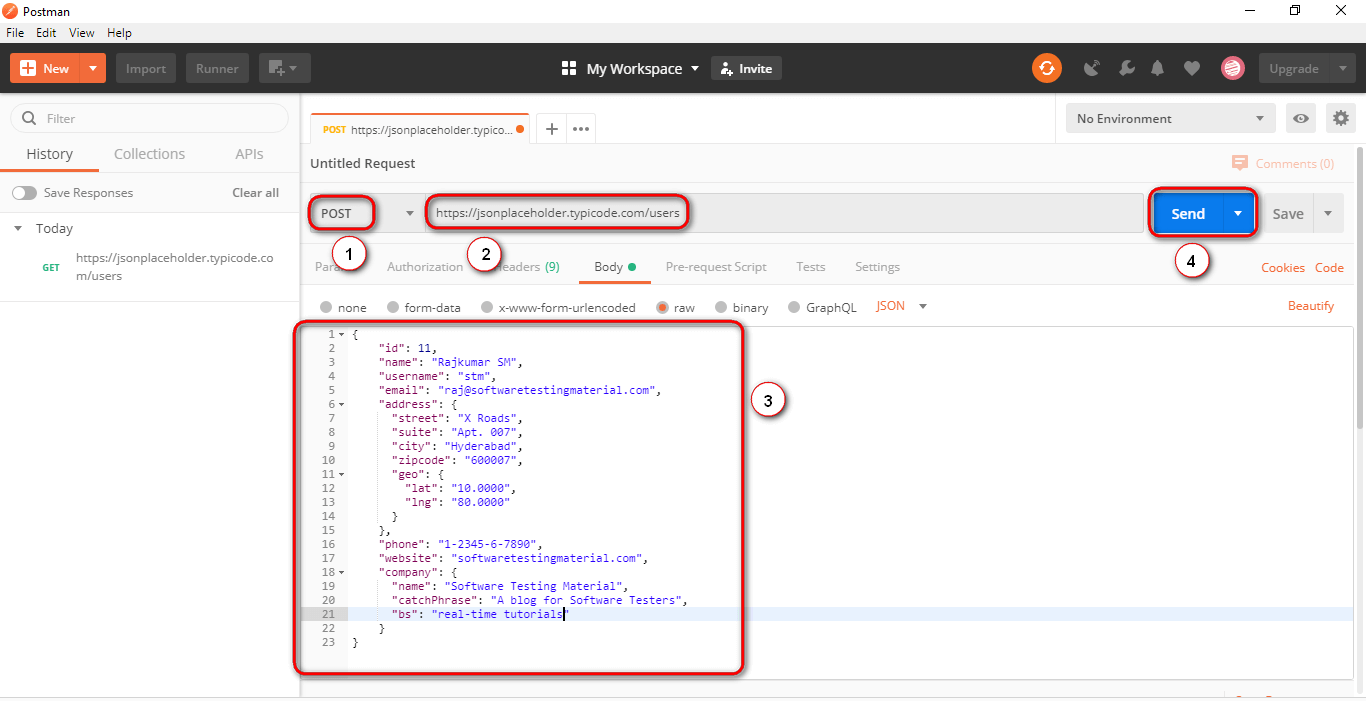The image size is (1366, 701).
Task: Select the binary body type option
Action: click(722, 307)
